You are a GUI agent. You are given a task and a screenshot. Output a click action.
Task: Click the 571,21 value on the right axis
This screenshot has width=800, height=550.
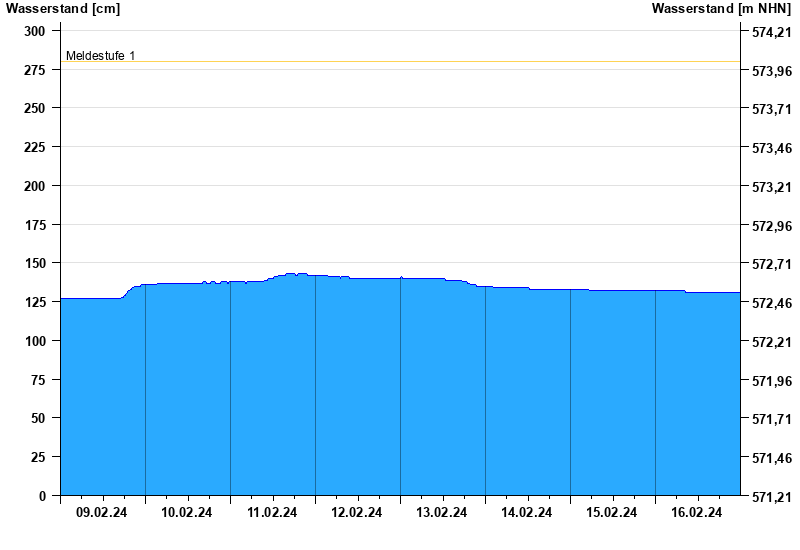pyautogui.click(x=771, y=497)
